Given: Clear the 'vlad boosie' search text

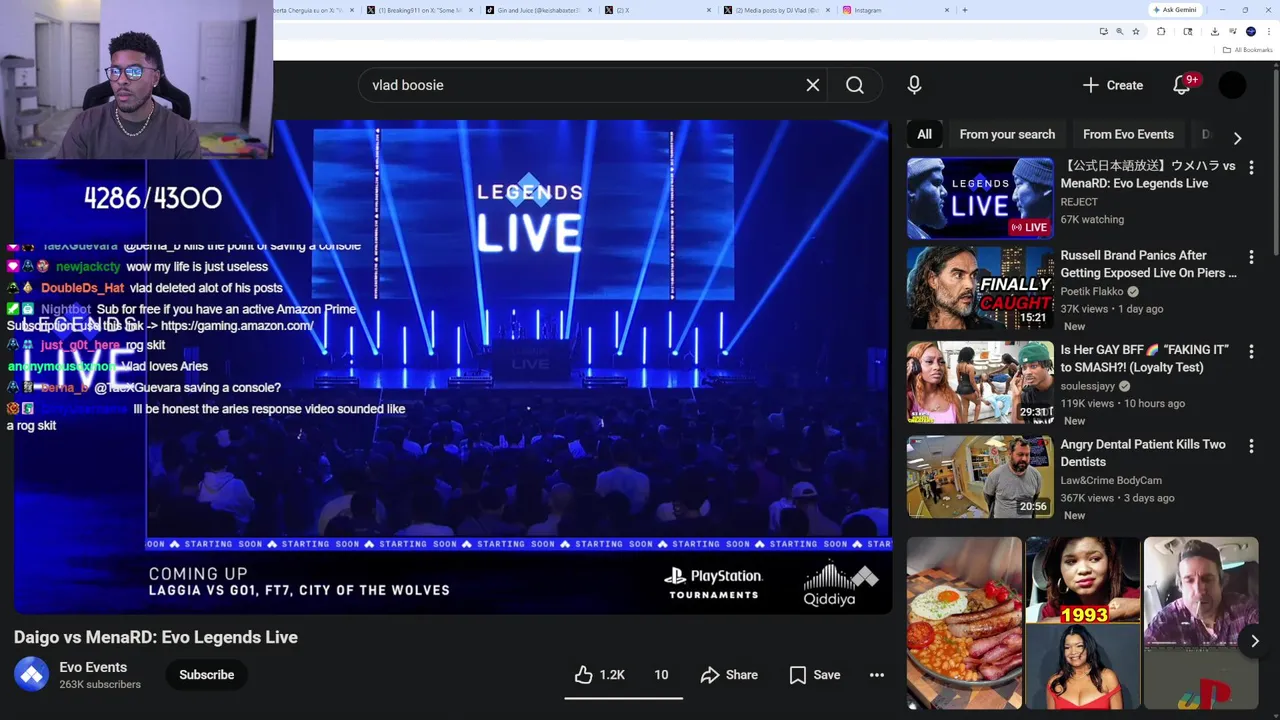Looking at the screenshot, I should tap(813, 85).
